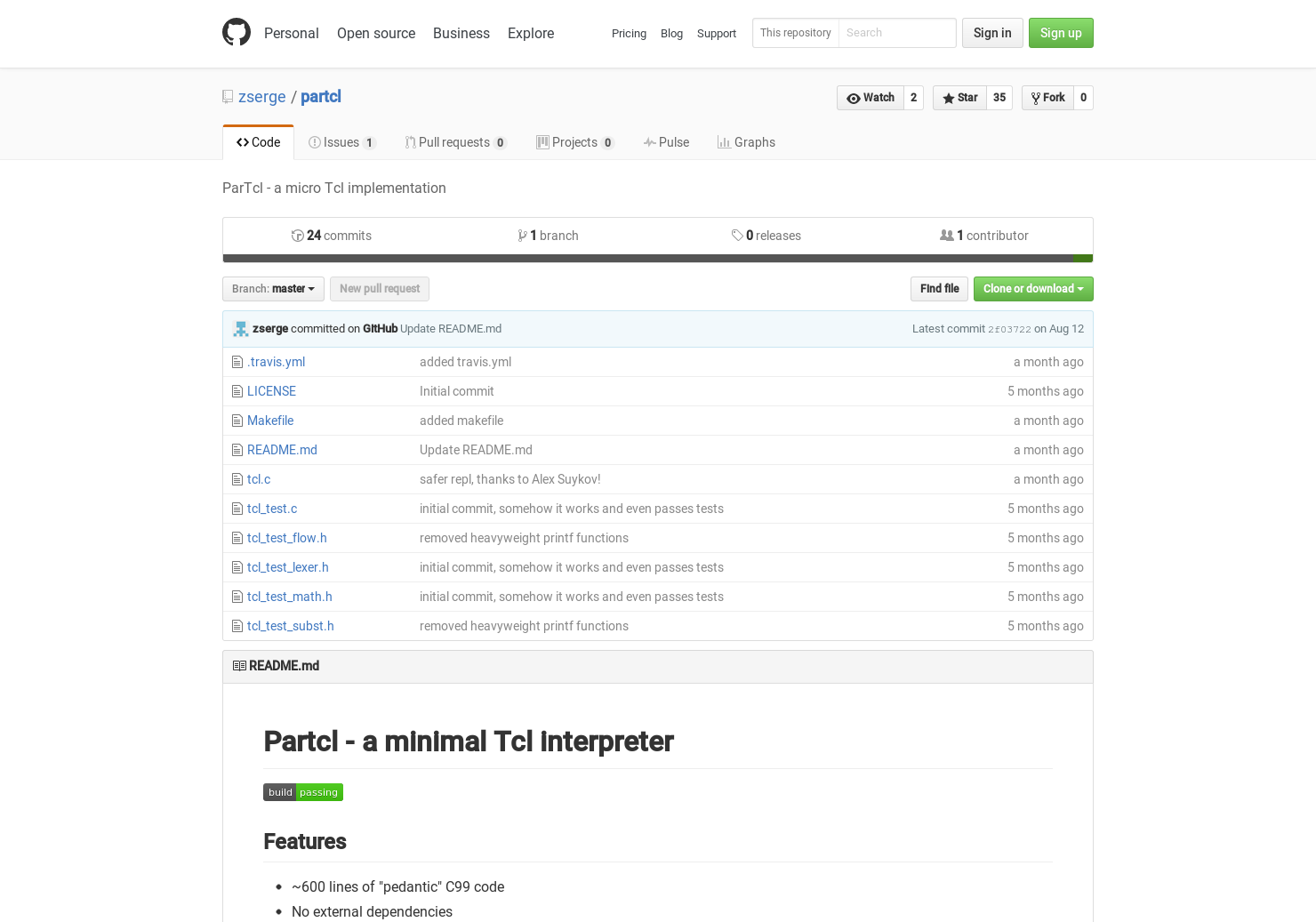Click the Find file button
Viewport: 1316px width, 922px height.
click(x=939, y=289)
